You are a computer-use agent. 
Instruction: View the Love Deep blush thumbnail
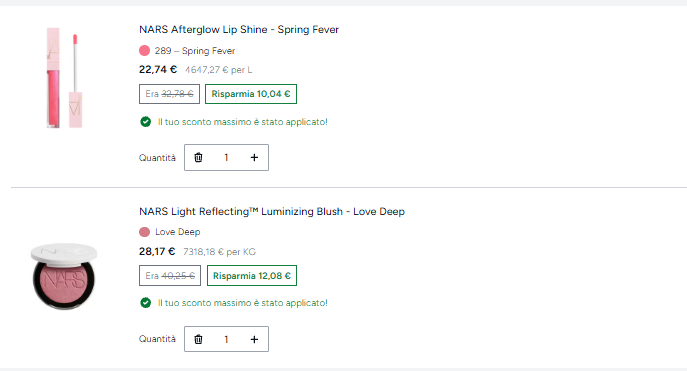click(x=64, y=276)
